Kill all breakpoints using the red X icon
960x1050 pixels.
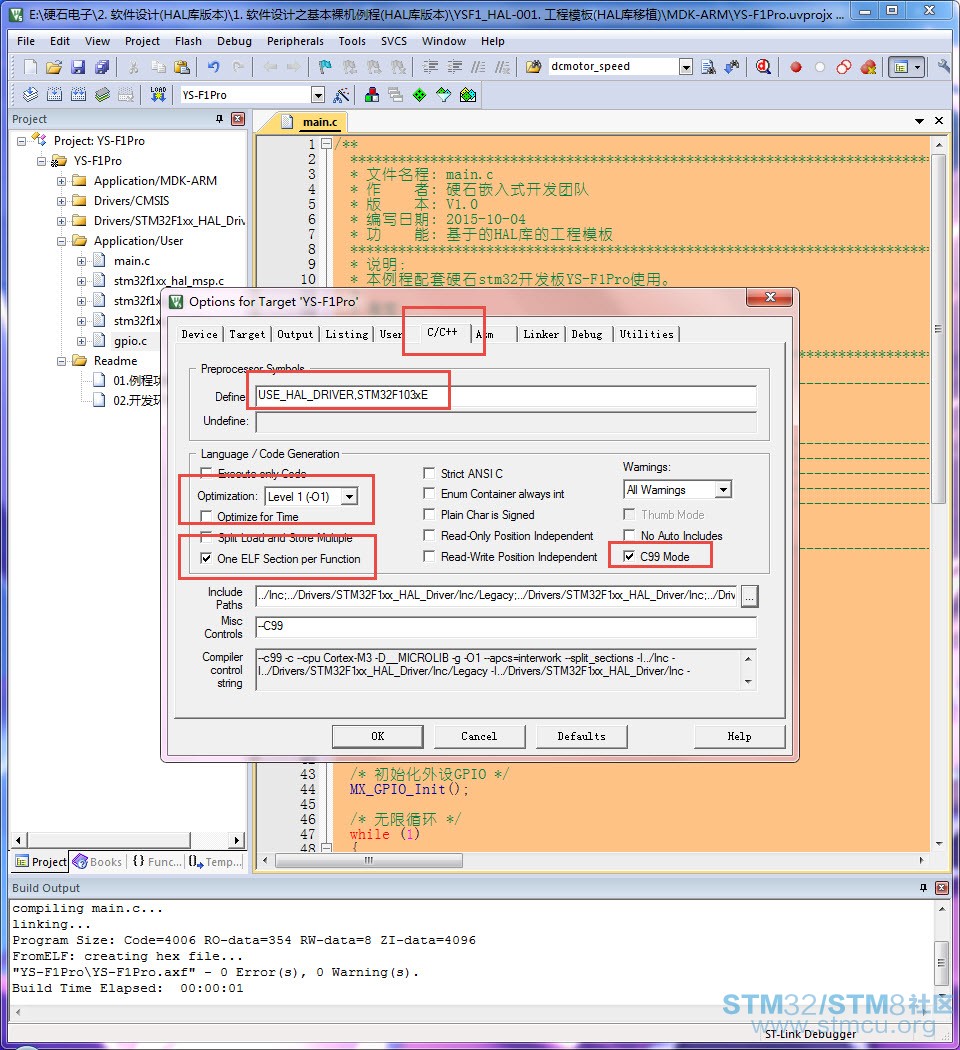[868, 67]
